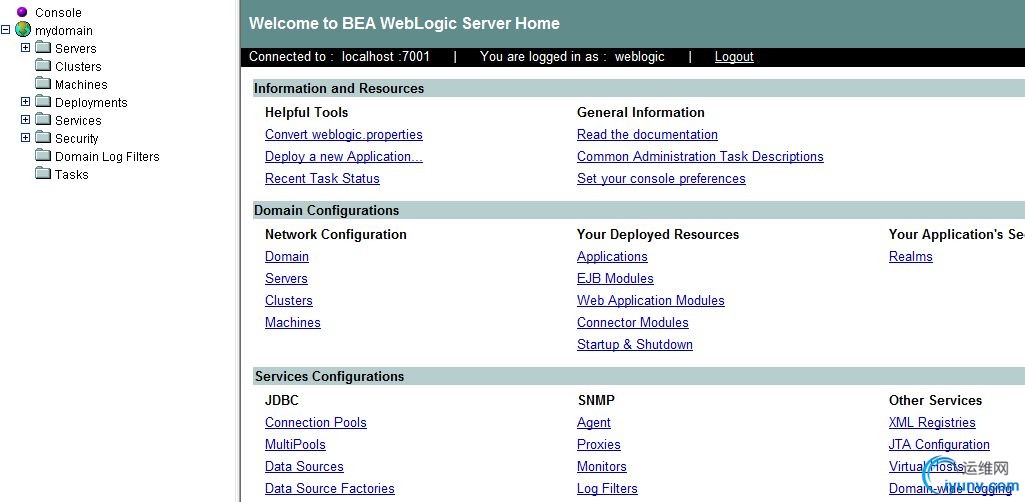Open Services label in the tree
Viewport: 1025px width, 502px height.
tap(78, 120)
